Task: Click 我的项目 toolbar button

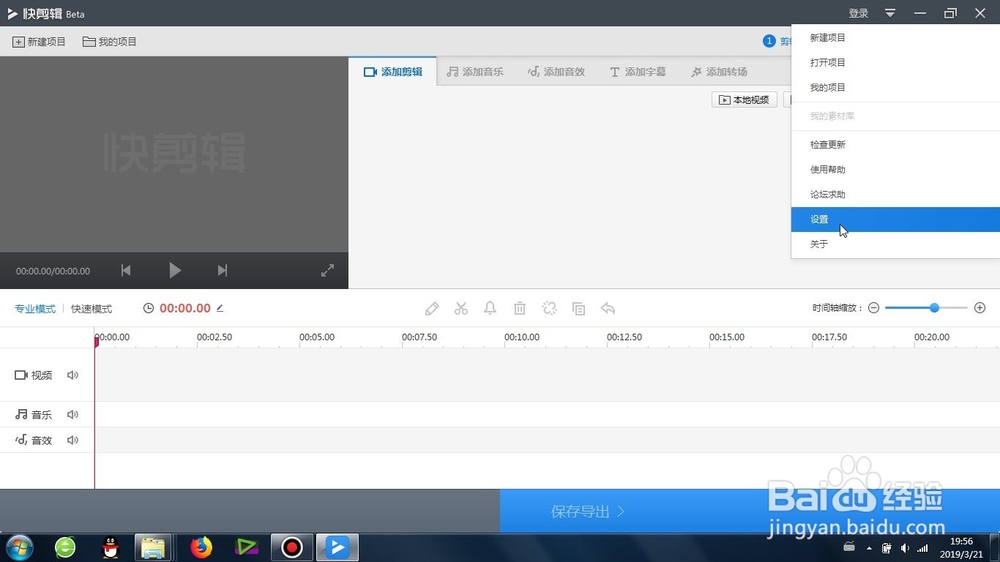Action: click(x=110, y=41)
